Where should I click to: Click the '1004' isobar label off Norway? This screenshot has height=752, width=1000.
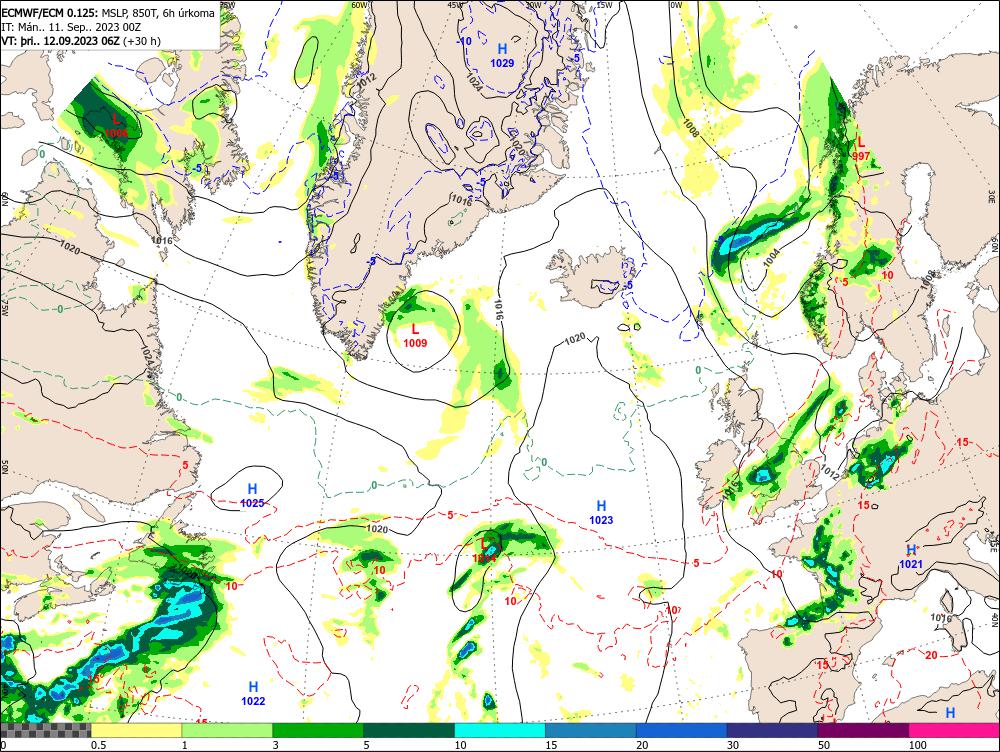[771, 258]
